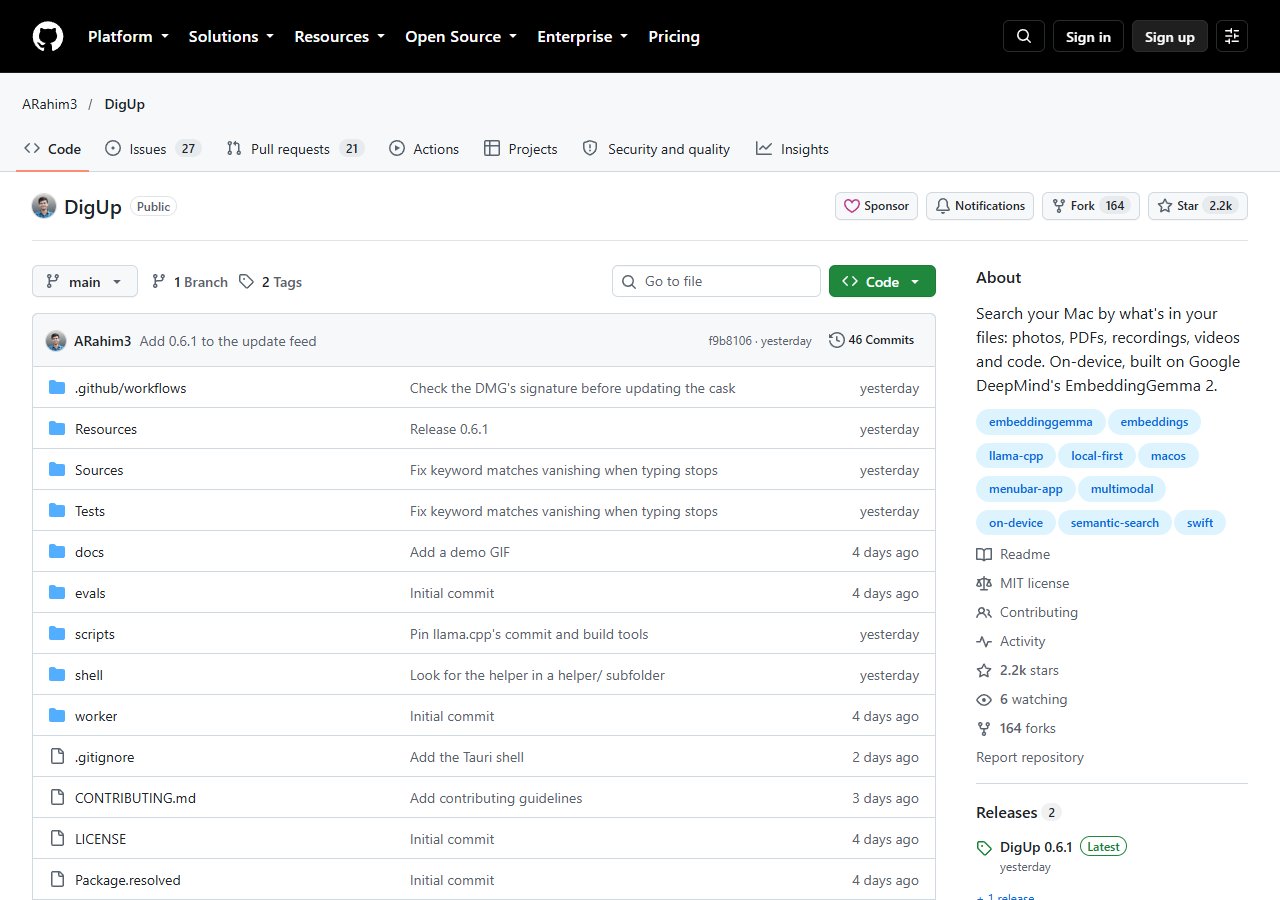Click the Sign up button
This screenshot has width=1280, height=900.
point(1170,36)
